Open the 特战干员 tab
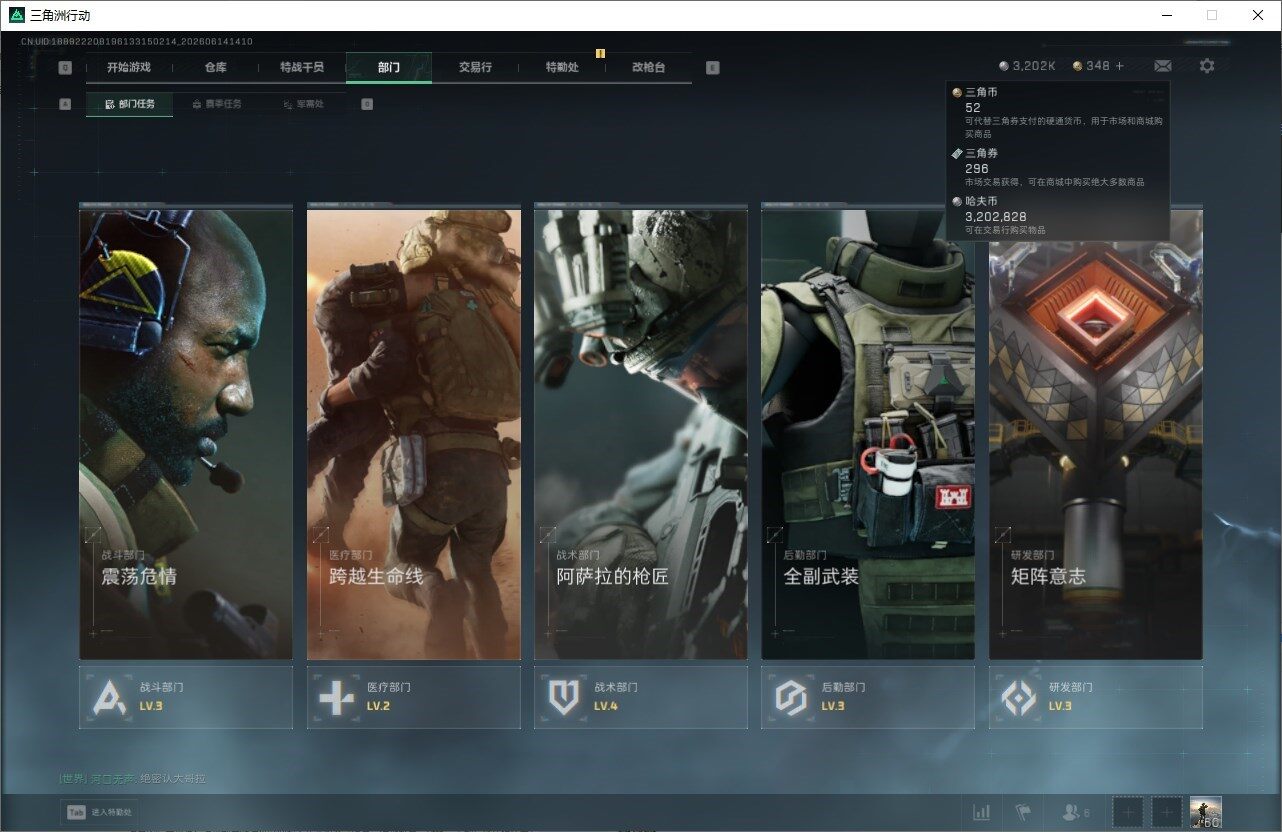1282x832 pixels. [x=302, y=67]
